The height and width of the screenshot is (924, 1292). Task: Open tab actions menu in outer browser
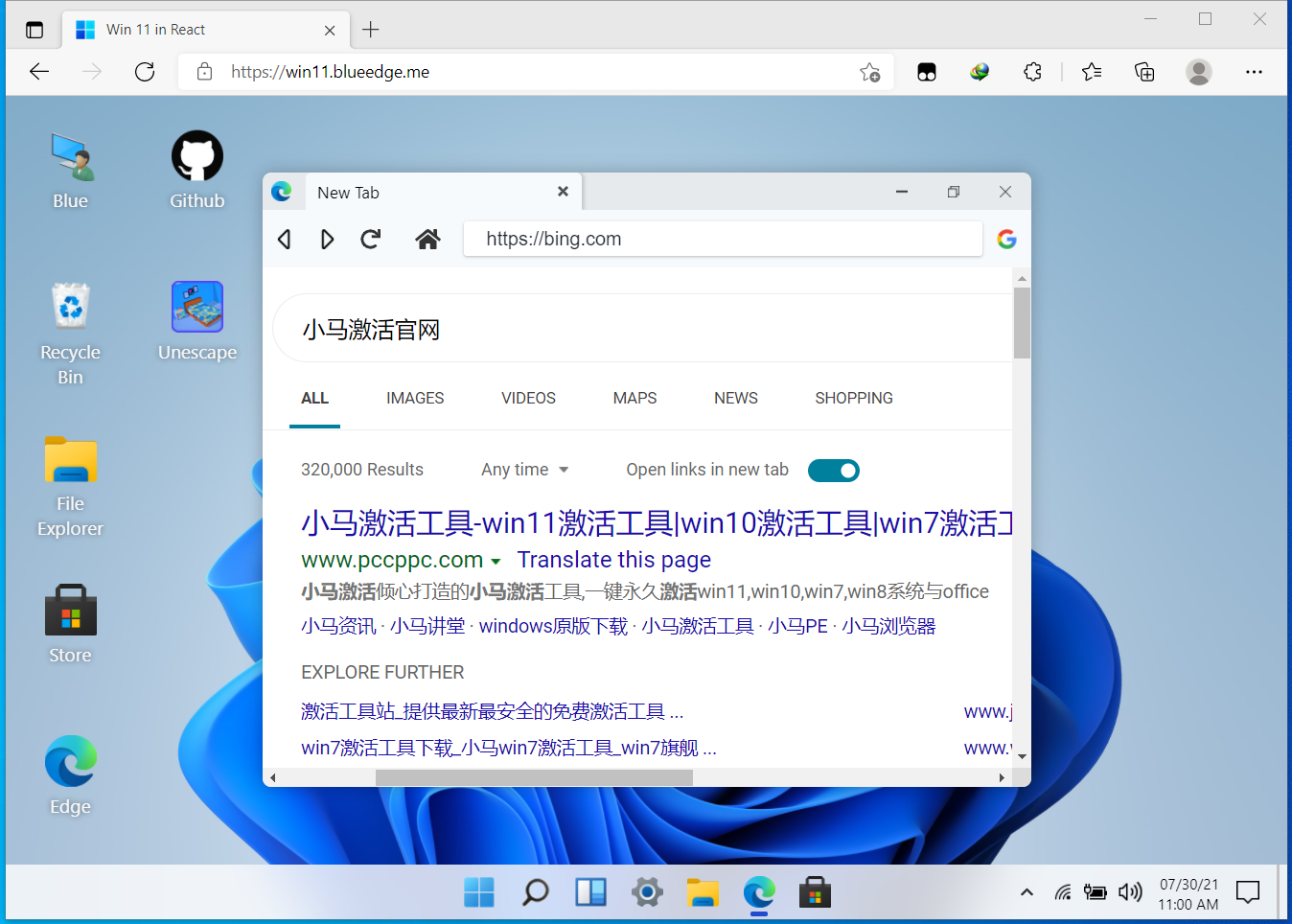(x=35, y=30)
